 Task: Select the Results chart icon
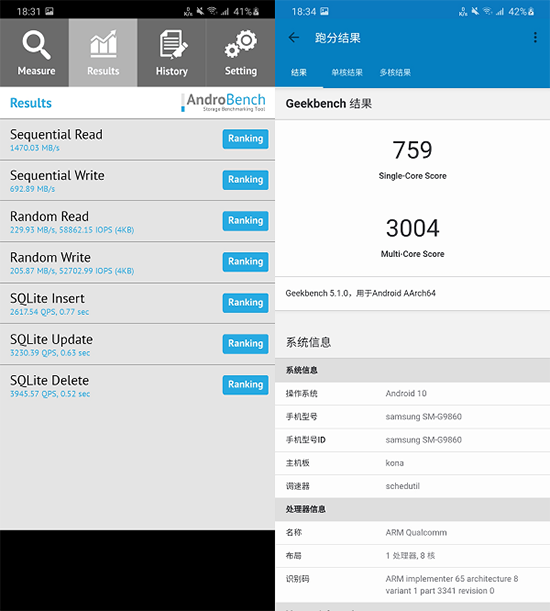click(x=103, y=43)
